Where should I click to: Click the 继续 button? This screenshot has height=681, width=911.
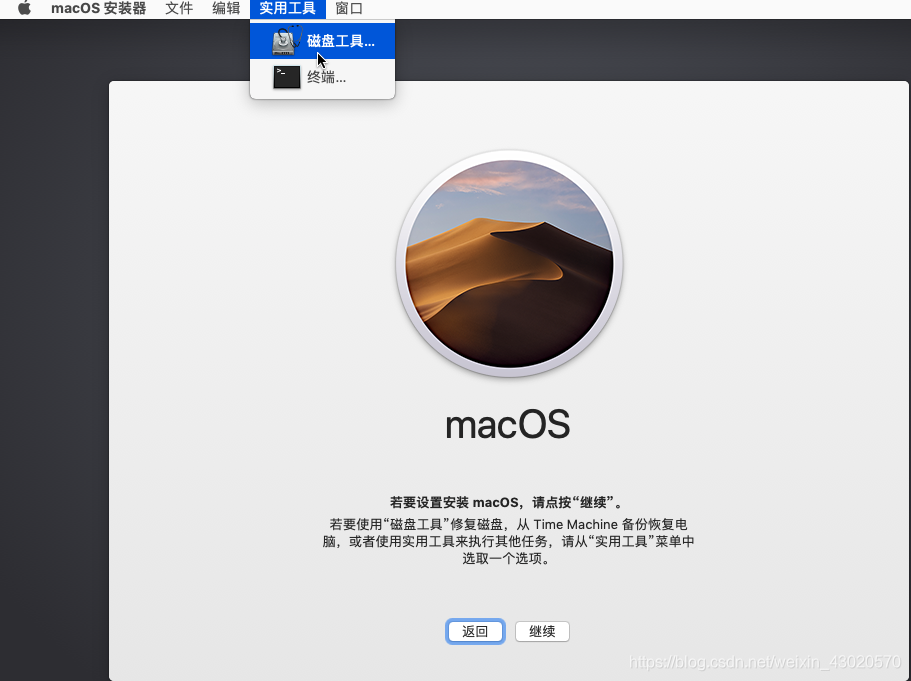click(542, 632)
